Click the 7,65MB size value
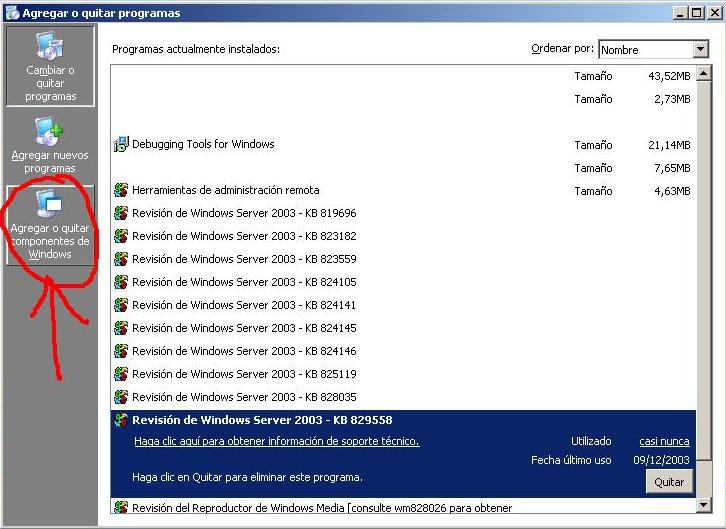This screenshot has width=726, height=529. click(672, 168)
